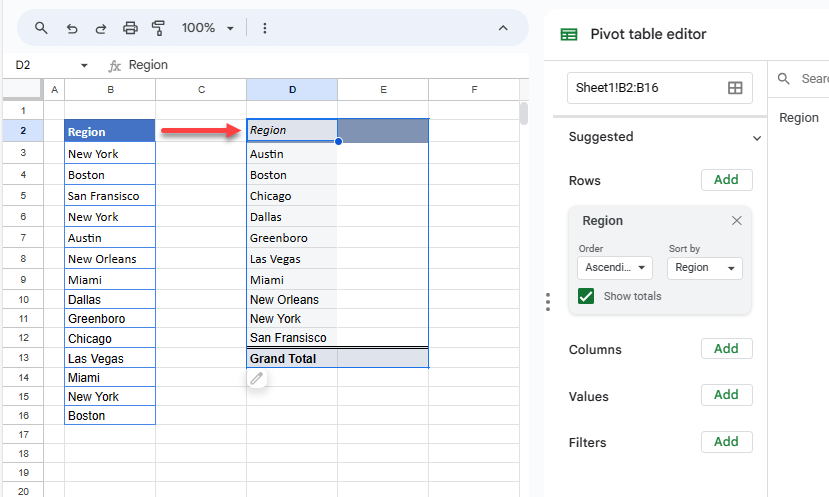The image size is (829, 497).
Task: Open the zoom 100% dropdown
Action: click(208, 28)
